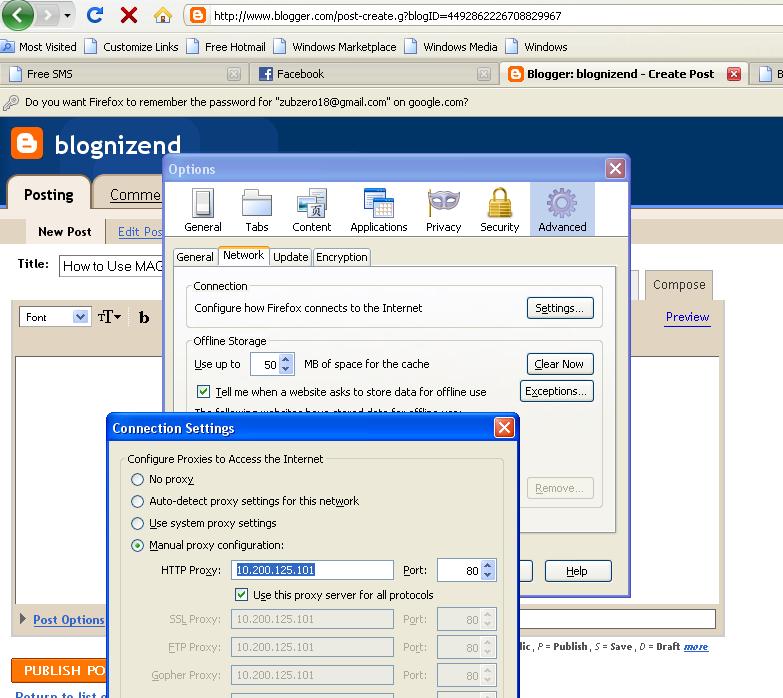Switch to the Compose editor tab
The width and height of the screenshot is (783, 698).
679,285
